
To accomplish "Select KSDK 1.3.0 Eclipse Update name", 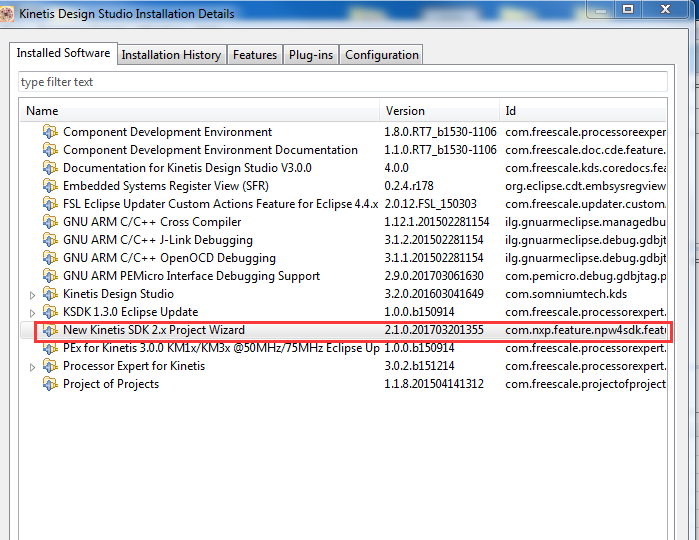I will coord(131,312).
